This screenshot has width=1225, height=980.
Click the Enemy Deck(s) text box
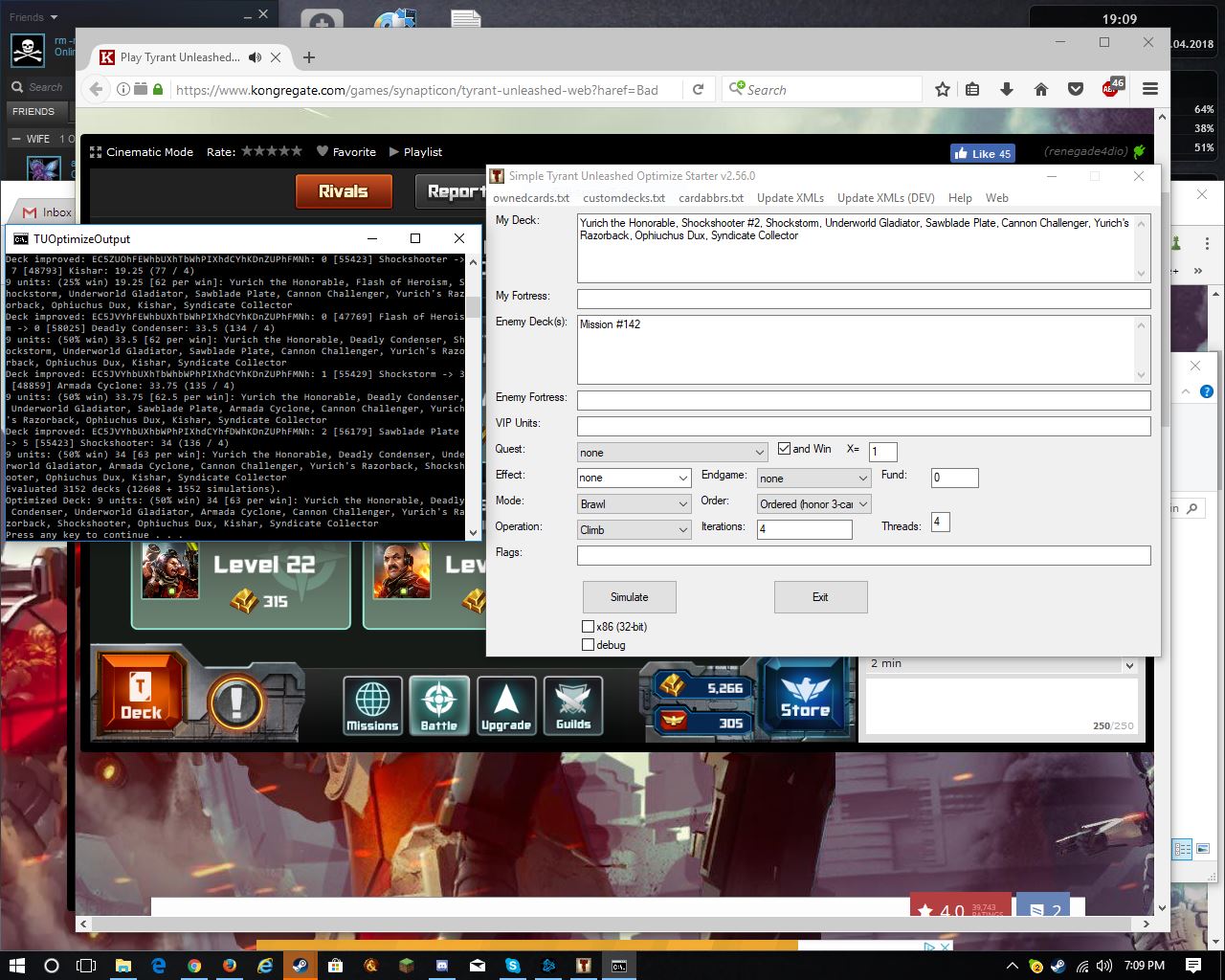[x=863, y=350]
